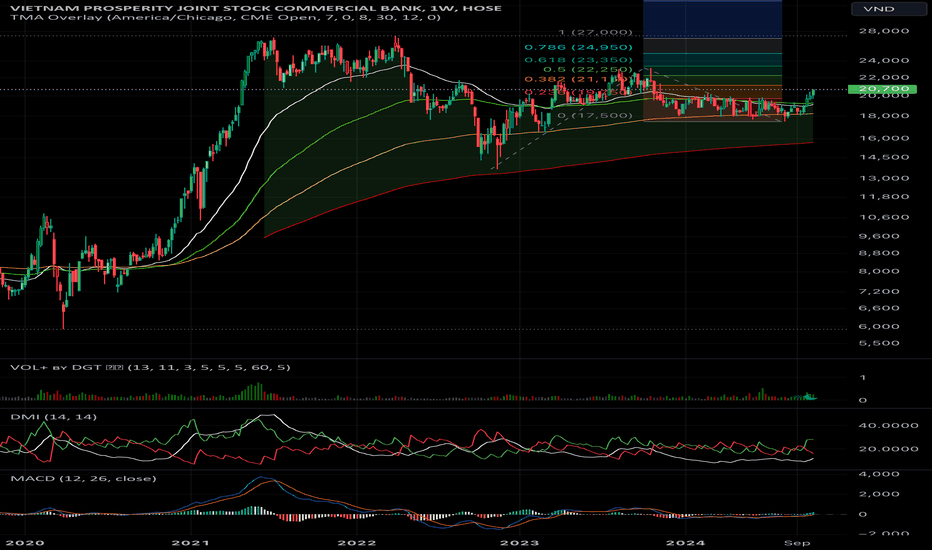Viewport: 932px width, 550px height.
Task: Select the Vietnam Prosperity Bank chart title
Action: click(256, 8)
